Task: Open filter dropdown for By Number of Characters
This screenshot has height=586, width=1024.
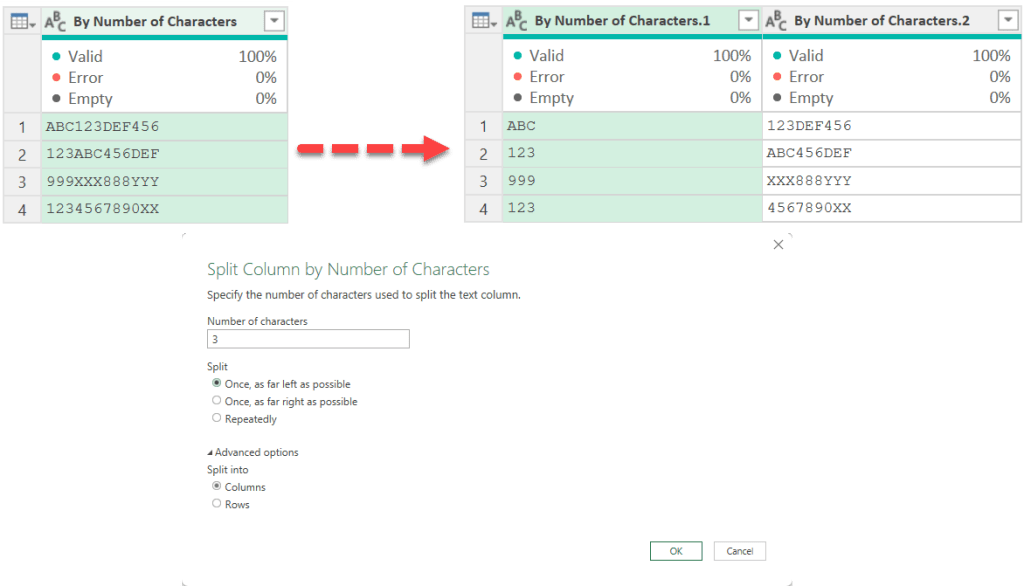Action: tap(274, 21)
